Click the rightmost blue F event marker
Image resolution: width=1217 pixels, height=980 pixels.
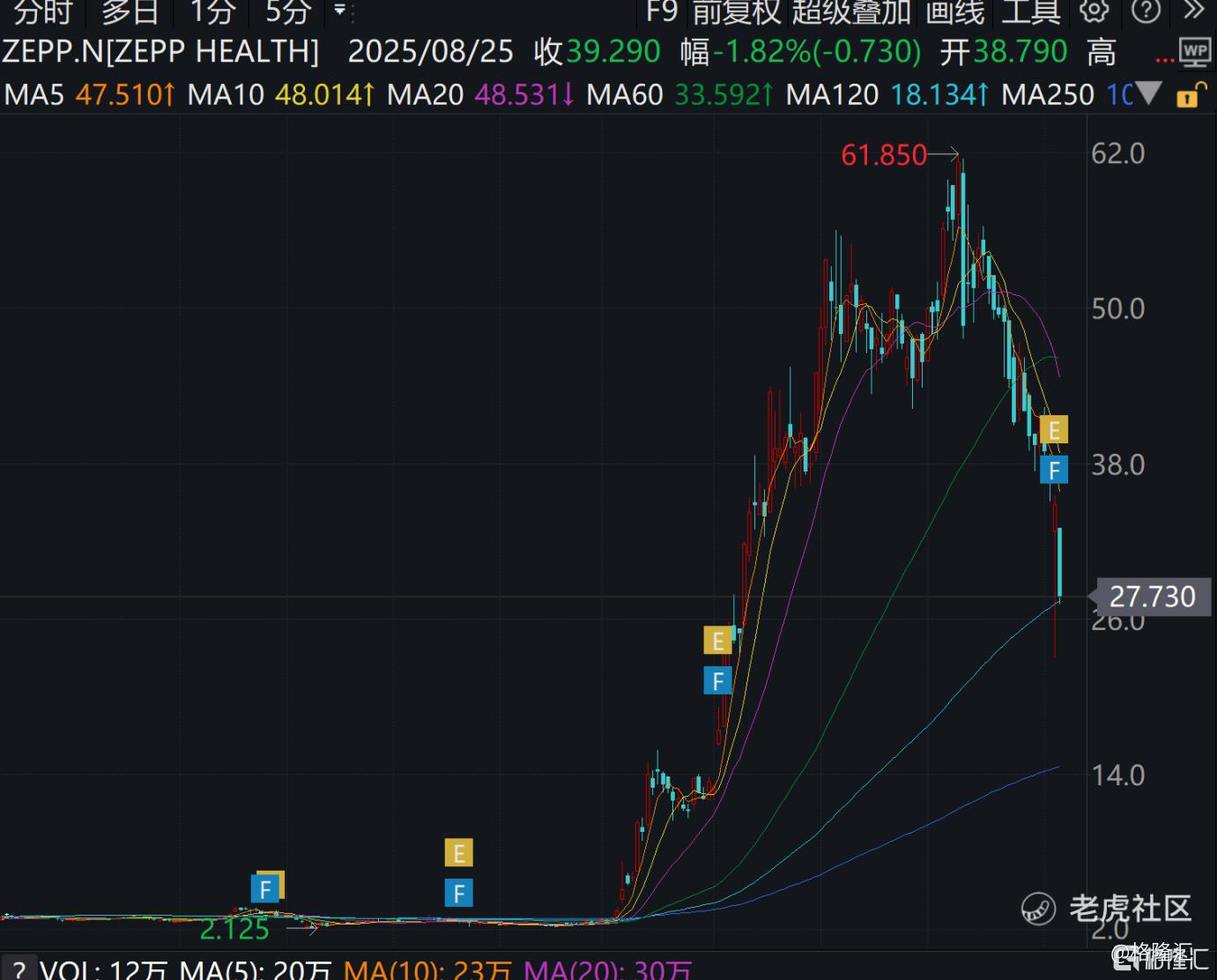[x=1054, y=470]
